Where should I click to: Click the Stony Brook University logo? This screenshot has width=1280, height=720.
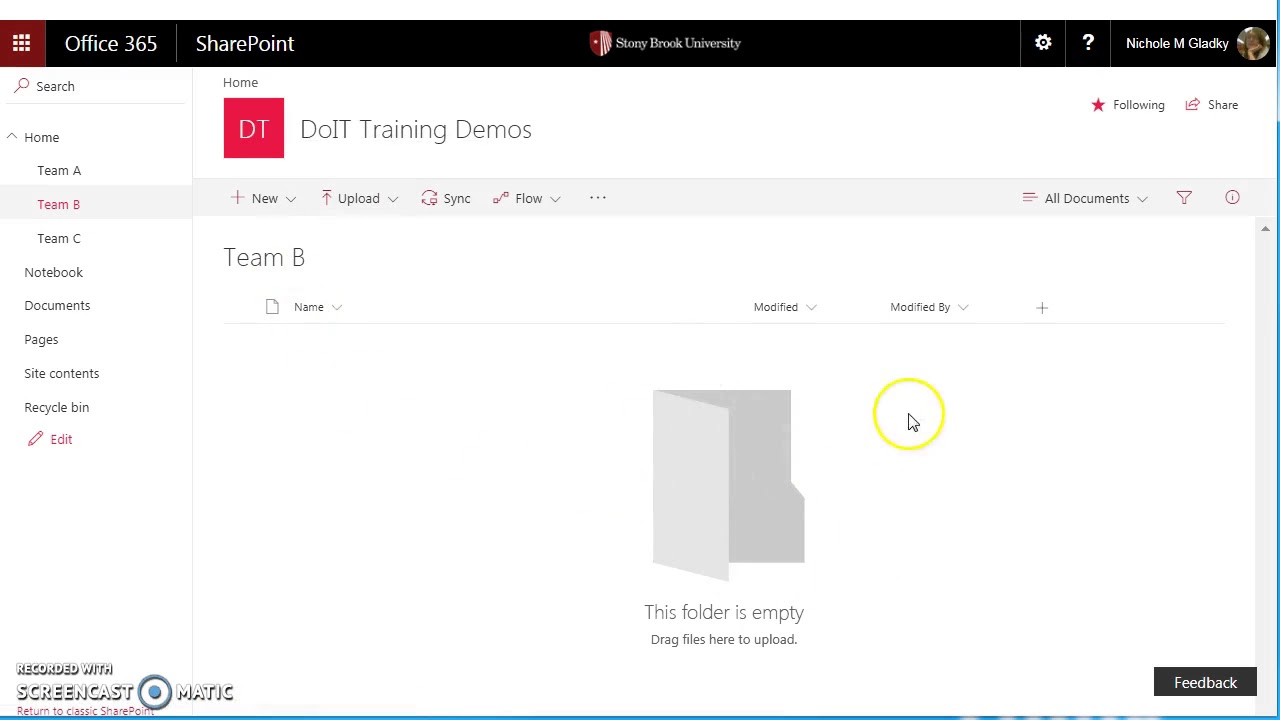(x=665, y=43)
